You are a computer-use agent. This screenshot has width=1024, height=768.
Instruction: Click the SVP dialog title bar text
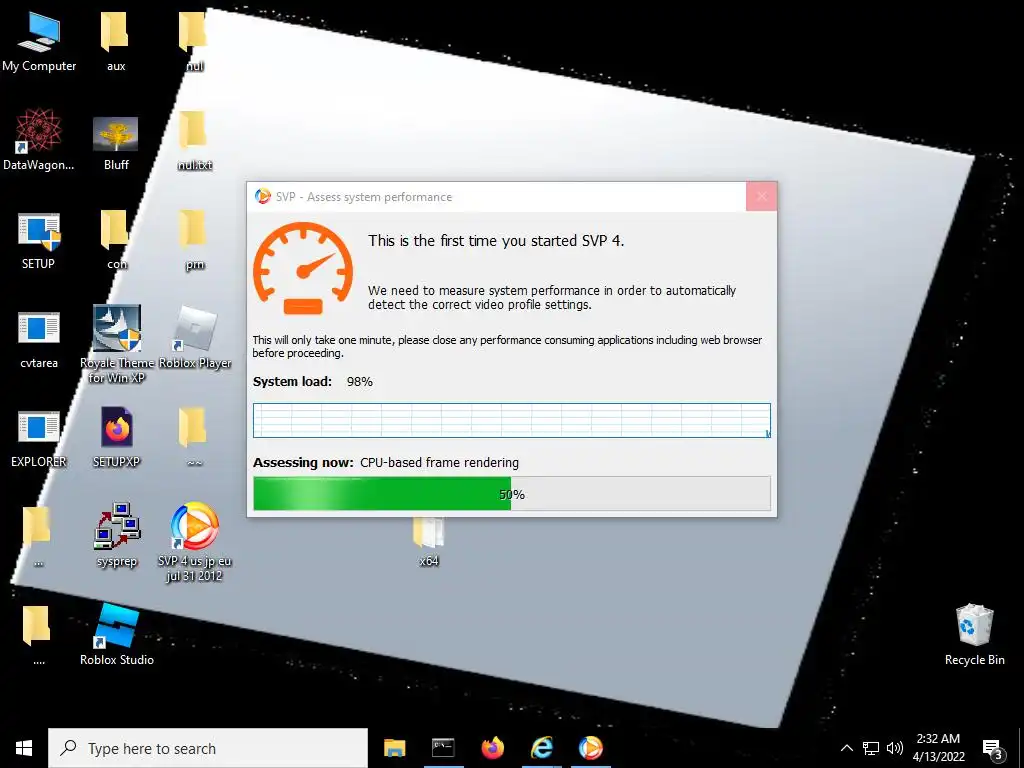pyautogui.click(x=364, y=197)
